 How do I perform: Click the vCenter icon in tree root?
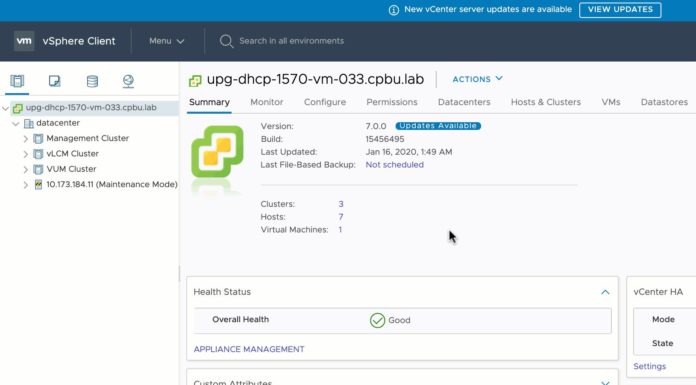(x=18, y=108)
